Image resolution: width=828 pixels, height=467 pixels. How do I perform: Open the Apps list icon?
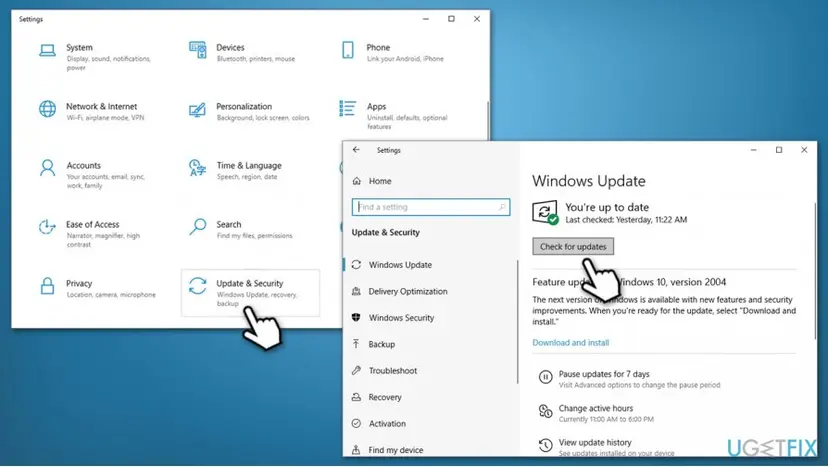point(347,108)
